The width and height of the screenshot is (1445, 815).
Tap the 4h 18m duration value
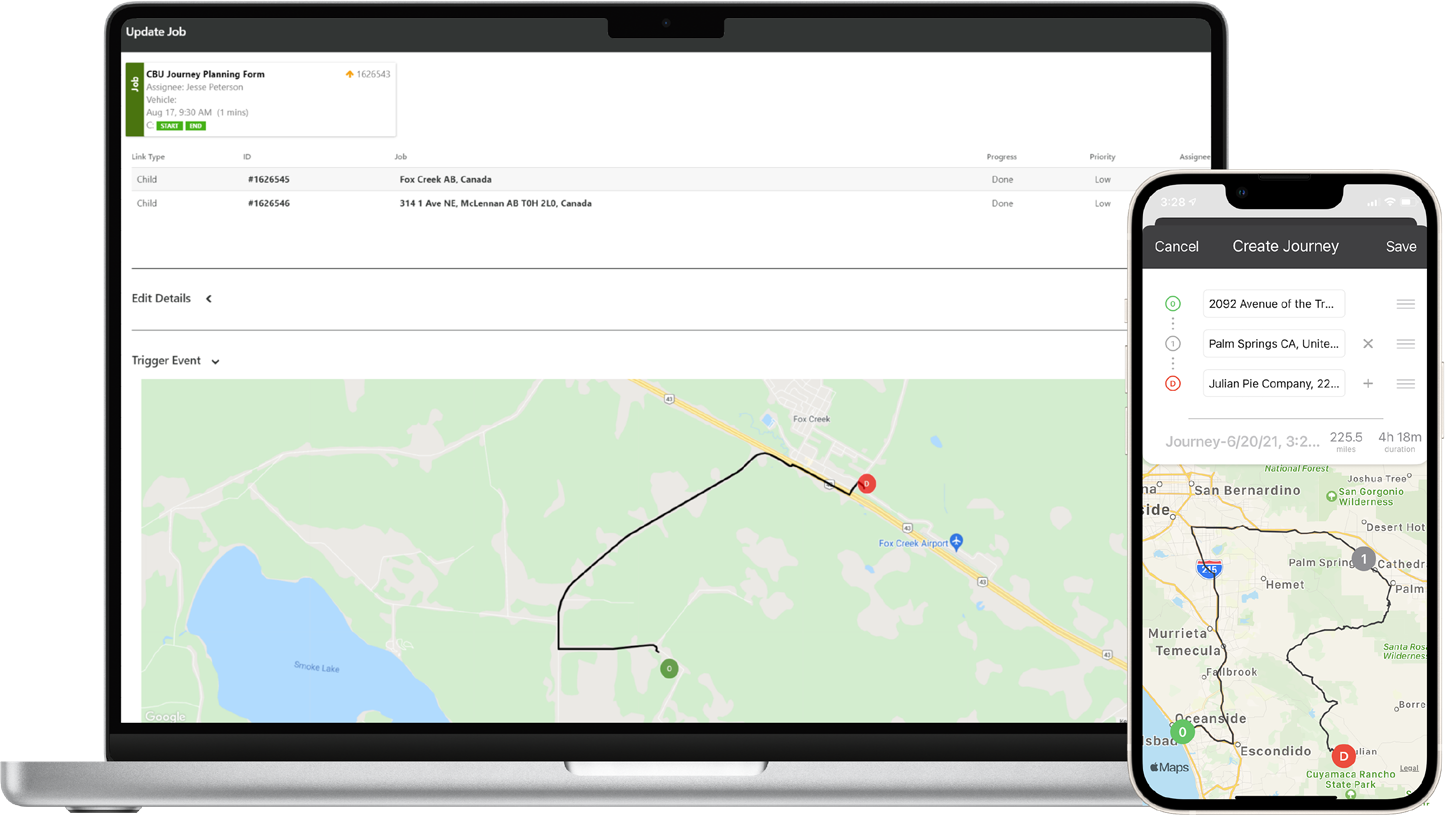coord(1399,437)
